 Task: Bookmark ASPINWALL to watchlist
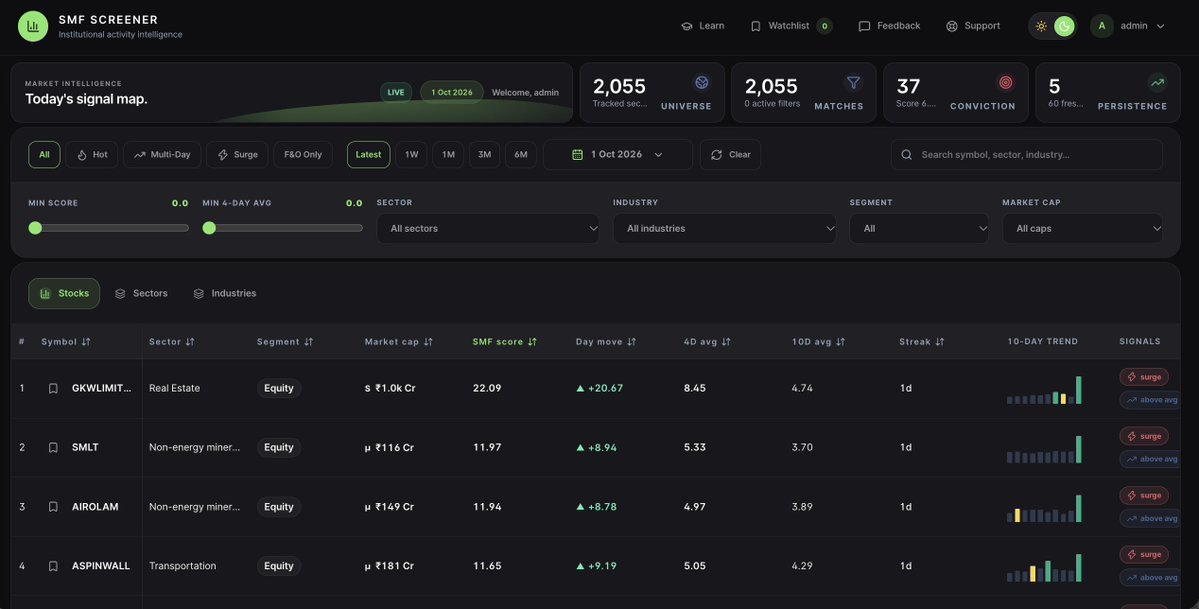pyautogui.click(x=53, y=566)
